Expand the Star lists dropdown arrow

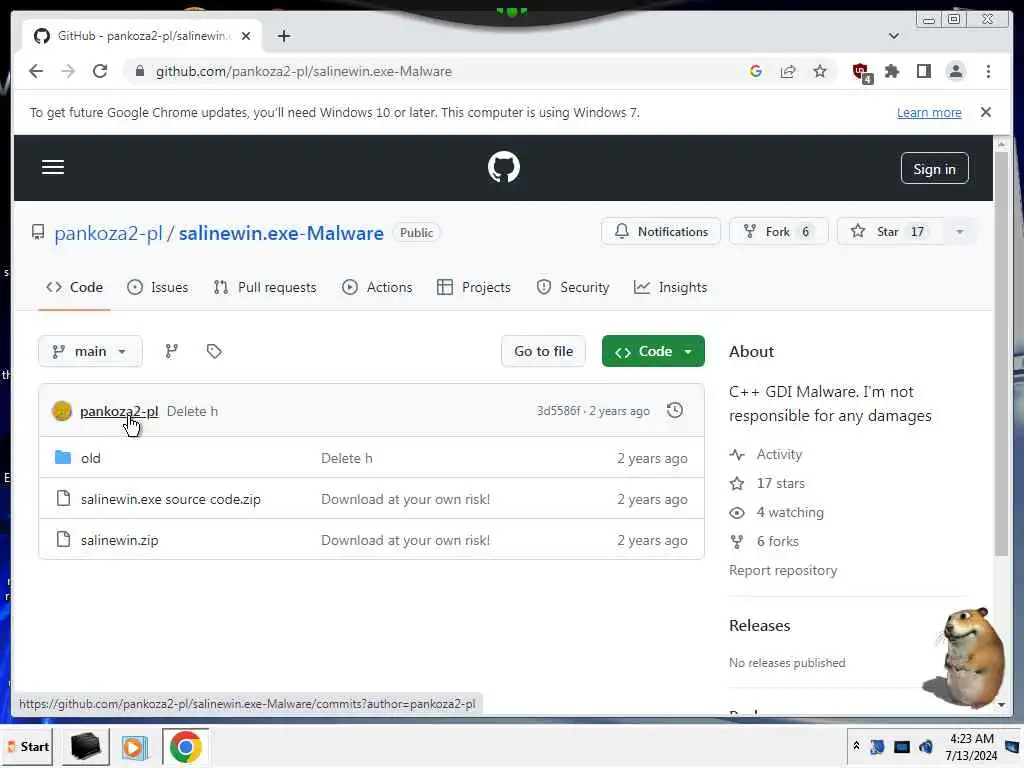[960, 231]
